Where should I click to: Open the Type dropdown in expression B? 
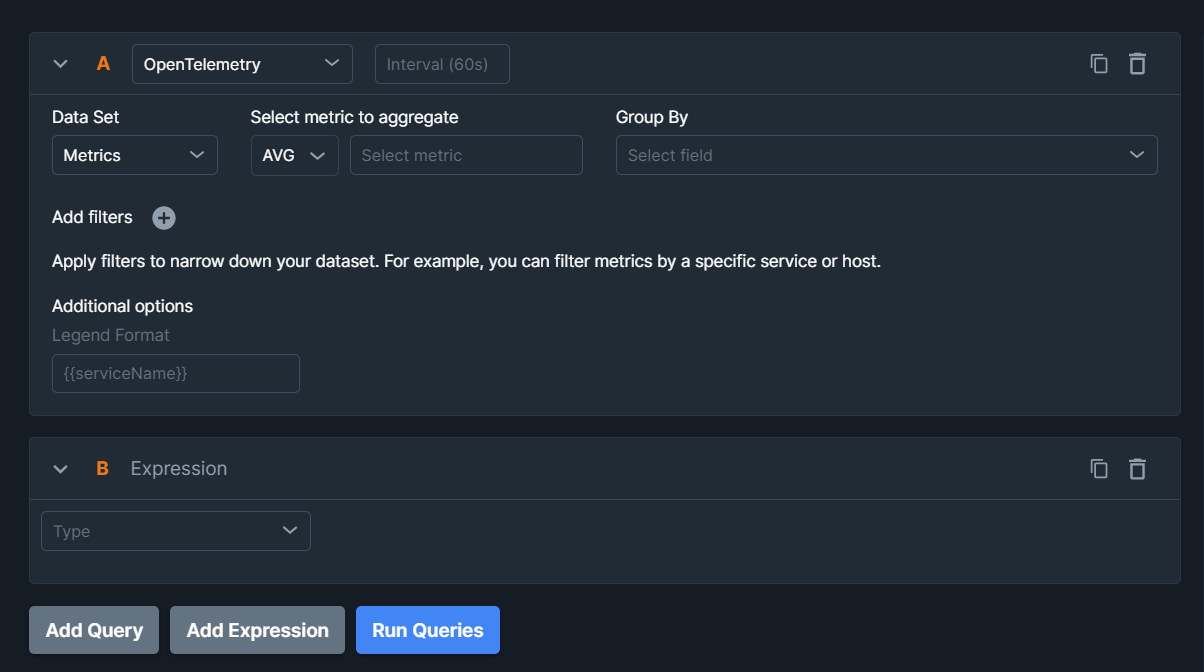point(175,531)
